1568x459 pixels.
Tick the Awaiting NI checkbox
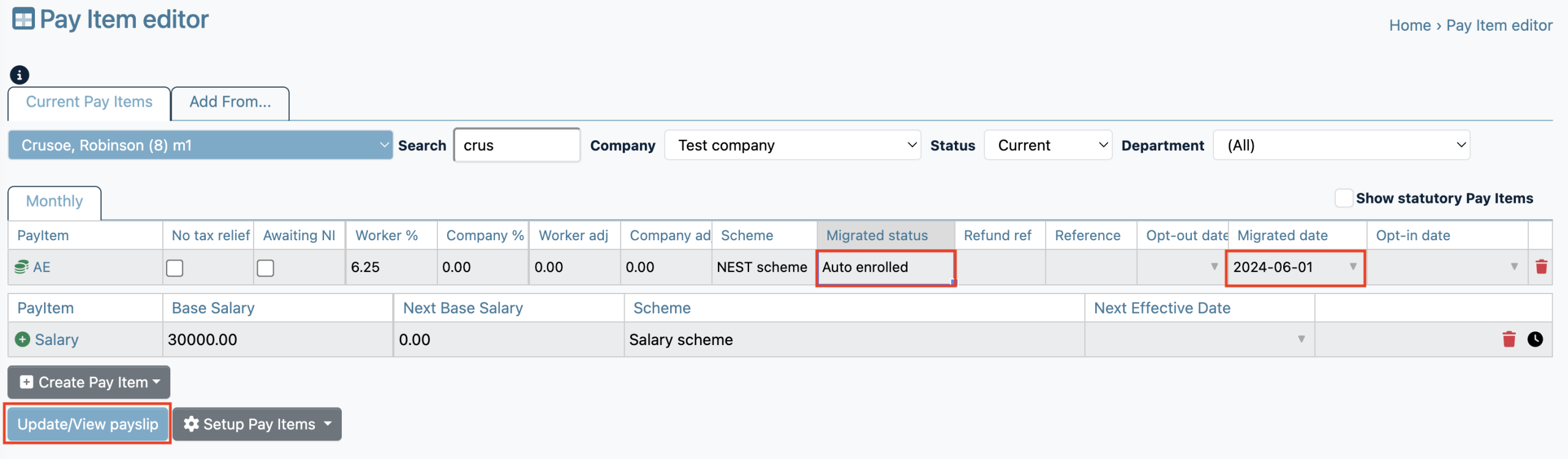click(x=265, y=268)
